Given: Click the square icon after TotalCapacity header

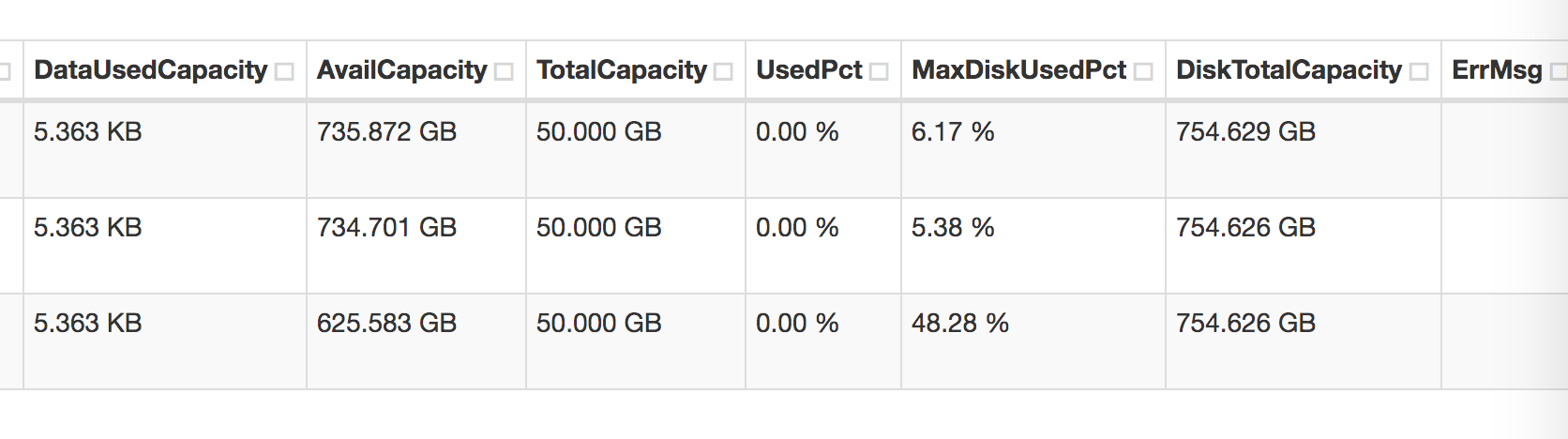Looking at the screenshot, I should pos(723,72).
